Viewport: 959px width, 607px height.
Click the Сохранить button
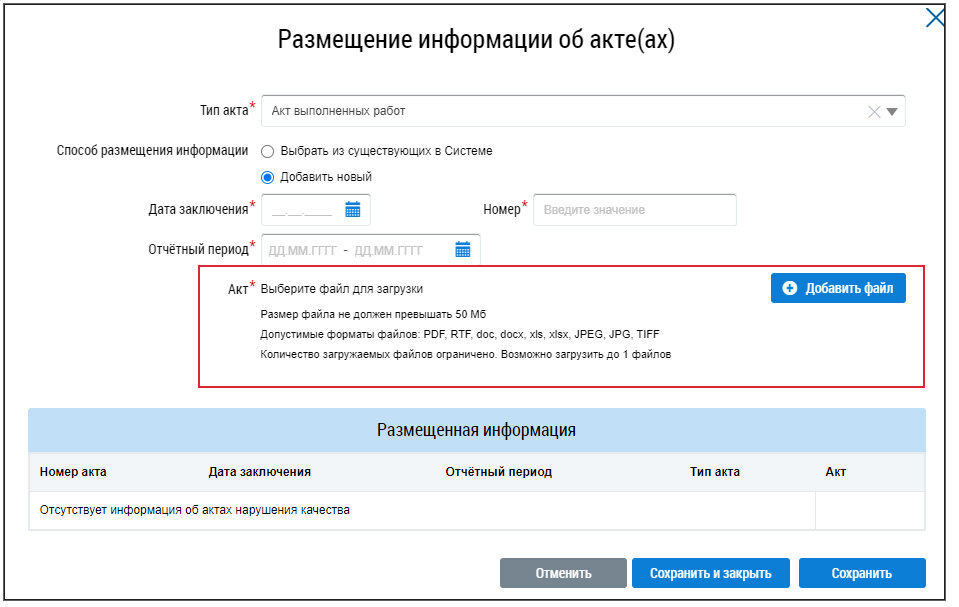[x=862, y=573]
